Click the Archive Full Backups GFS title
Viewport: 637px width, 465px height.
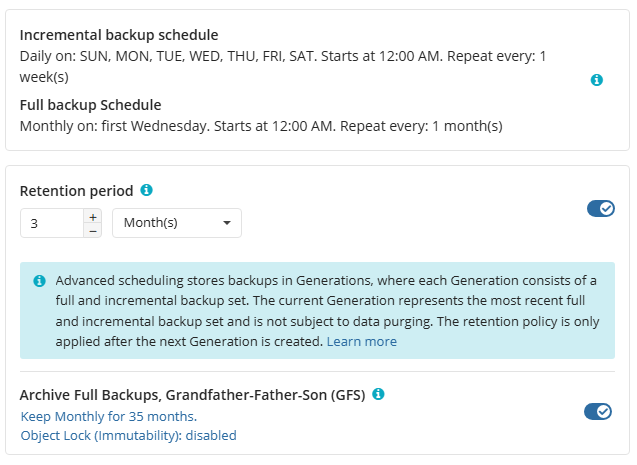point(193,394)
